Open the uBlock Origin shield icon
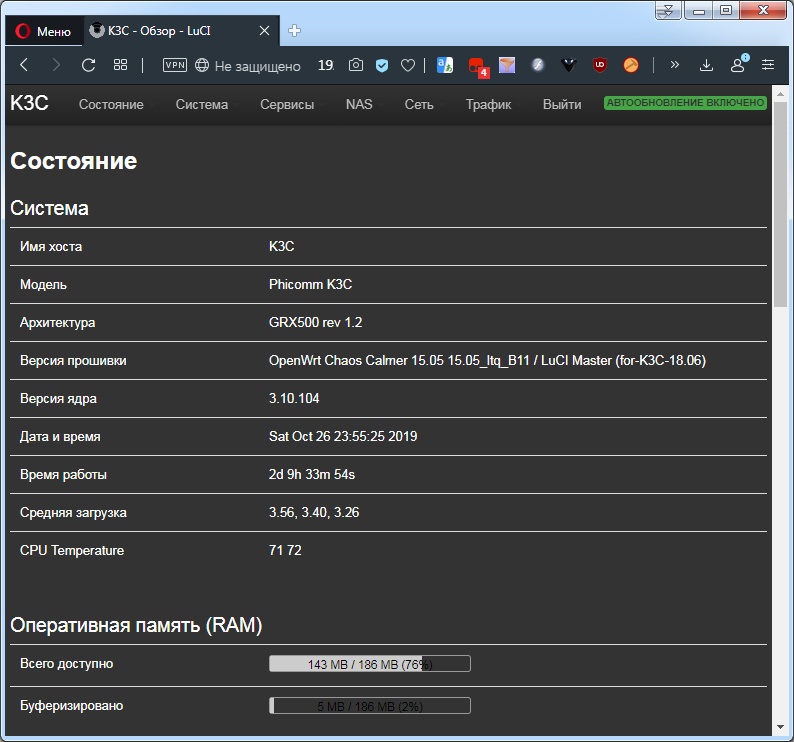The width and height of the screenshot is (794, 742). pyautogui.click(x=600, y=65)
